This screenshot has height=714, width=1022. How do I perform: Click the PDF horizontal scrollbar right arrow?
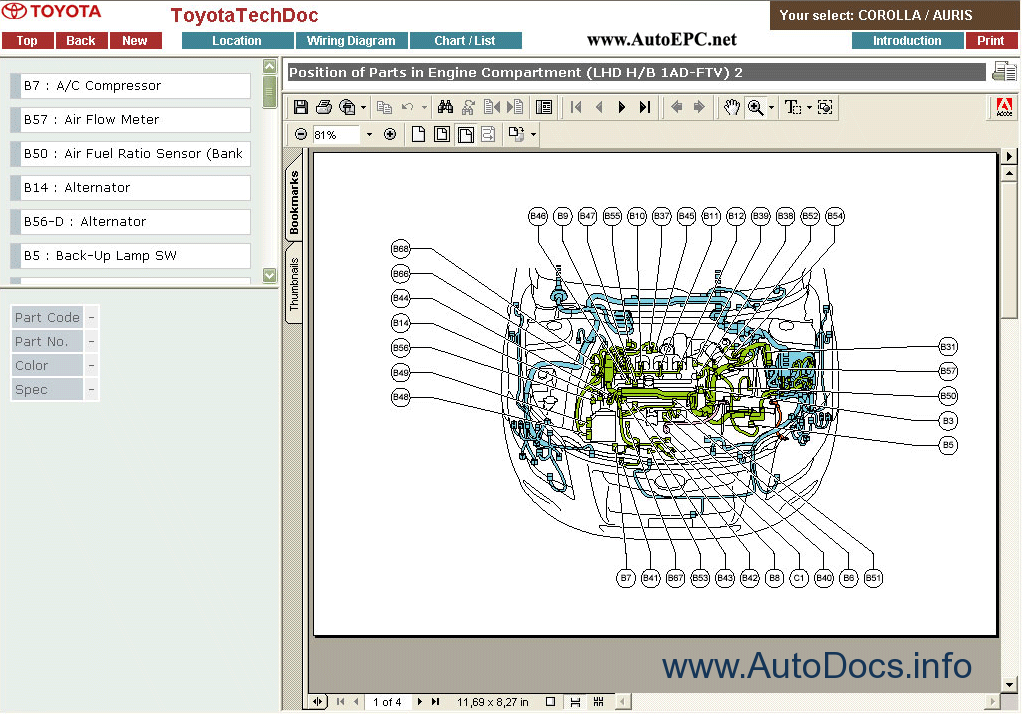992,702
